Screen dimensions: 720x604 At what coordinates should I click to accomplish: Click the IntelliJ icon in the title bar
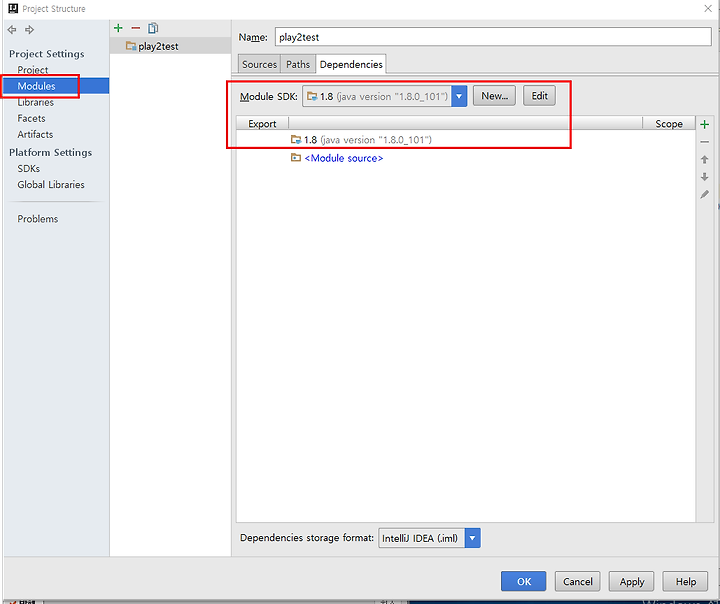pyautogui.click(x=13, y=8)
